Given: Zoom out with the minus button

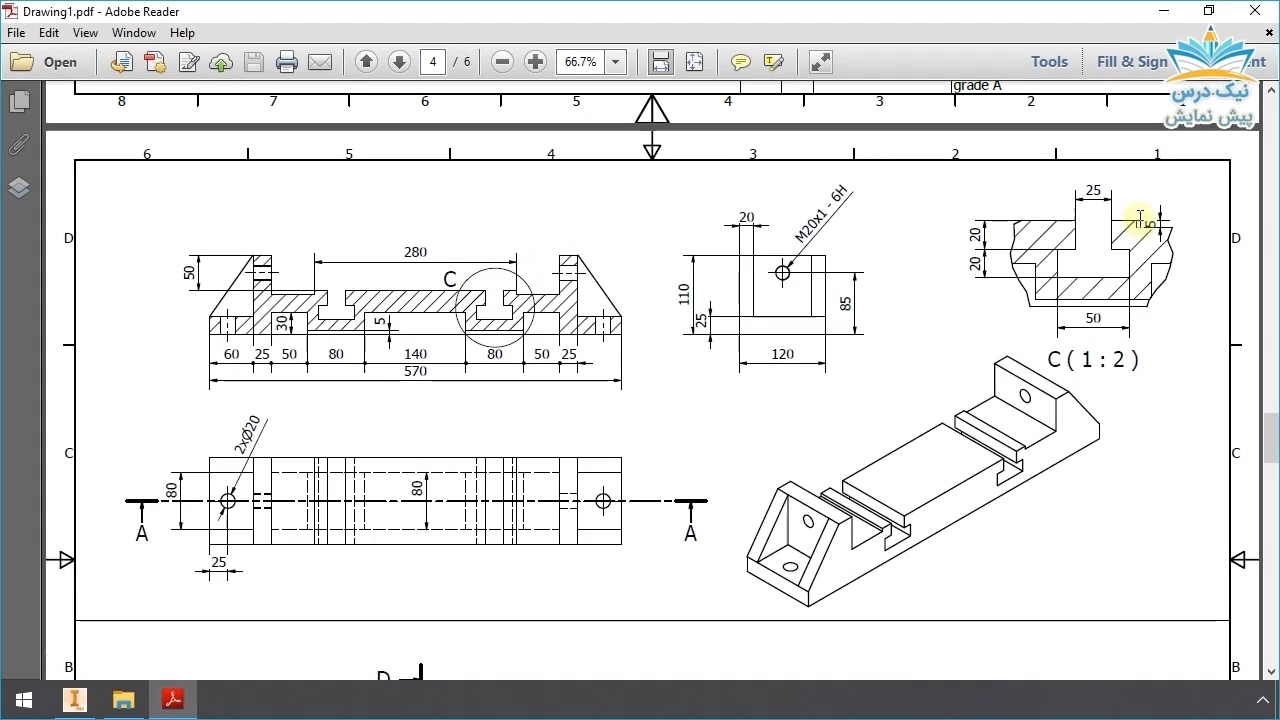Looking at the screenshot, I should (x=503, y=62).
